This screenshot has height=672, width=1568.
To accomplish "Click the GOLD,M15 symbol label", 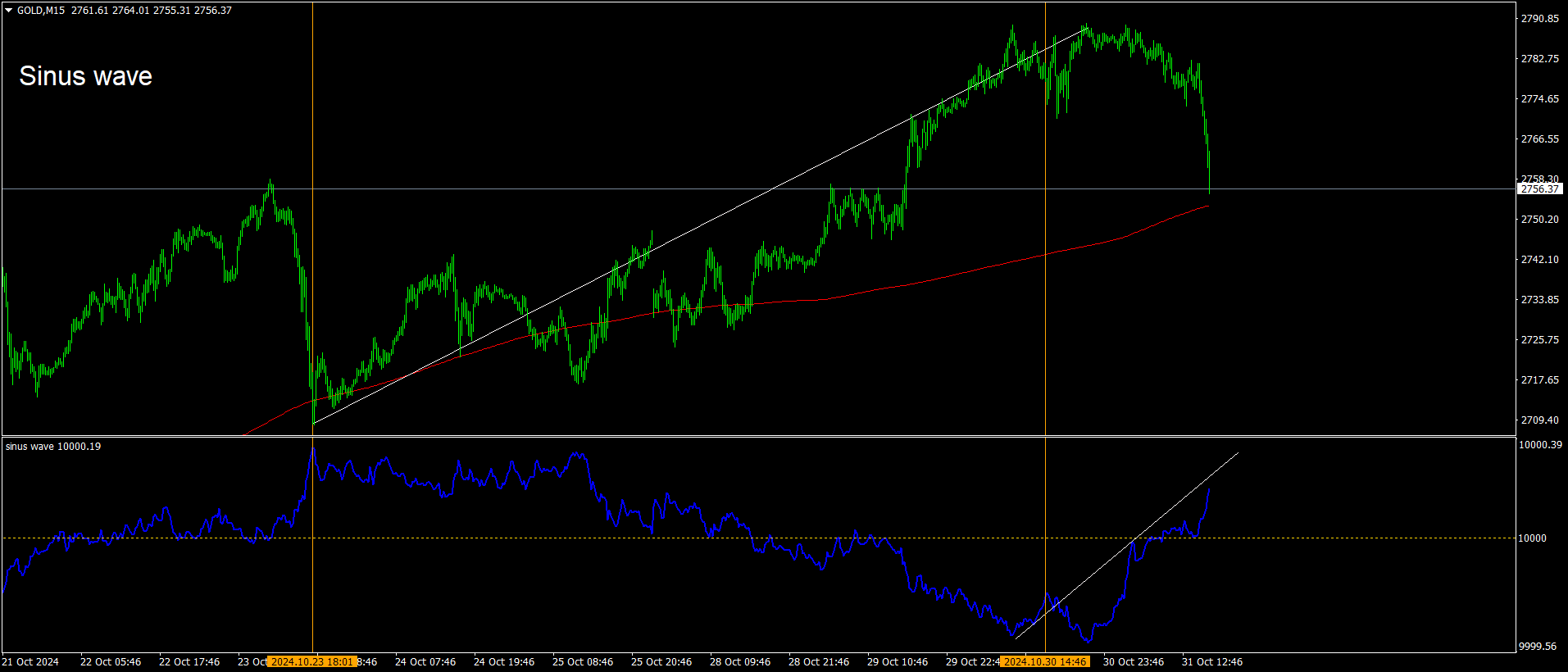I will pyautogui.click(x=41, y=11).
